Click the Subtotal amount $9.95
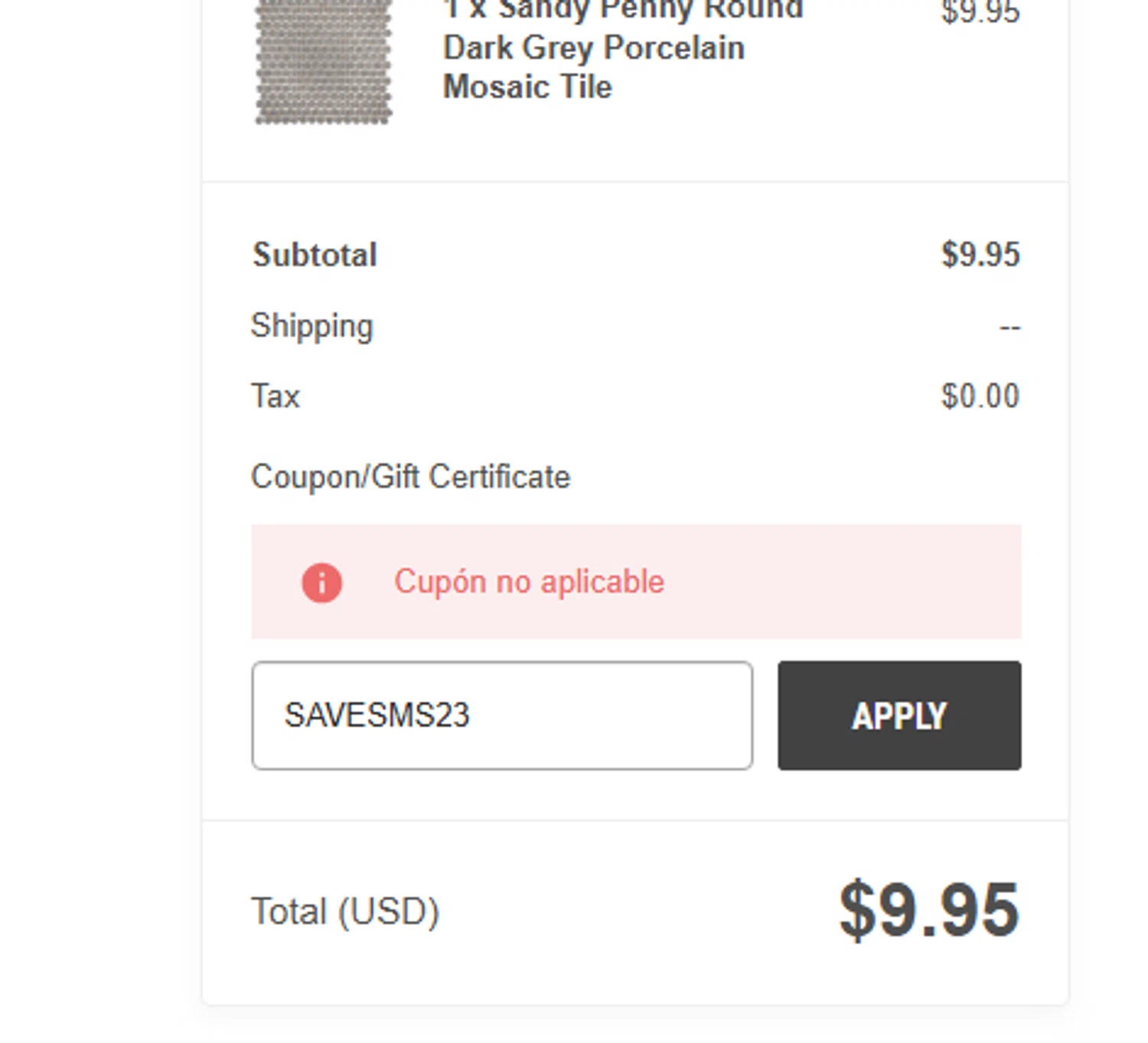Image resolution: width=1148 pixels, height=1043 pixels. coord(980,255)
